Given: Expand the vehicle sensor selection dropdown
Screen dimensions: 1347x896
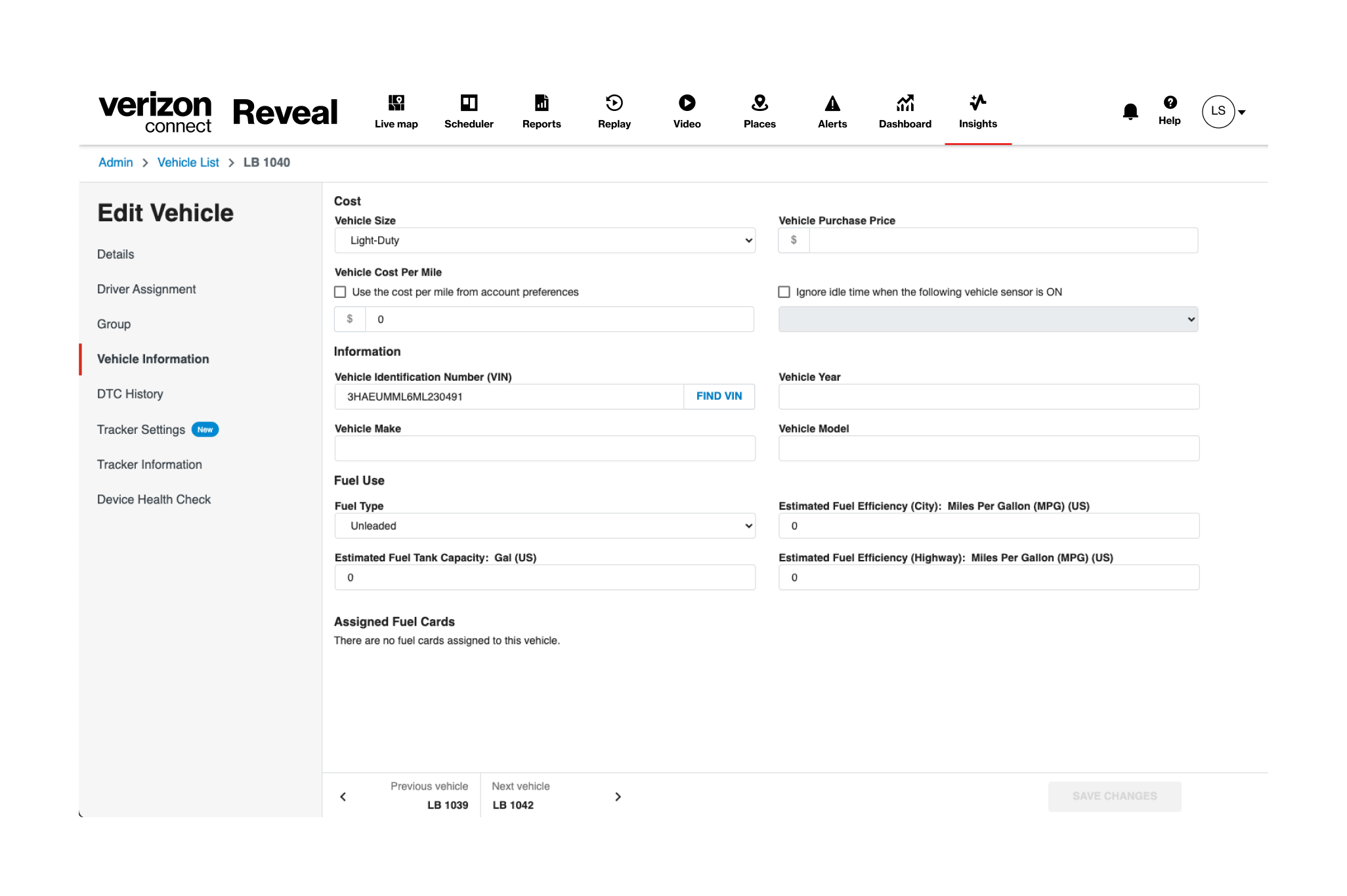Looking at the screenshot, I should coord(988,319).
